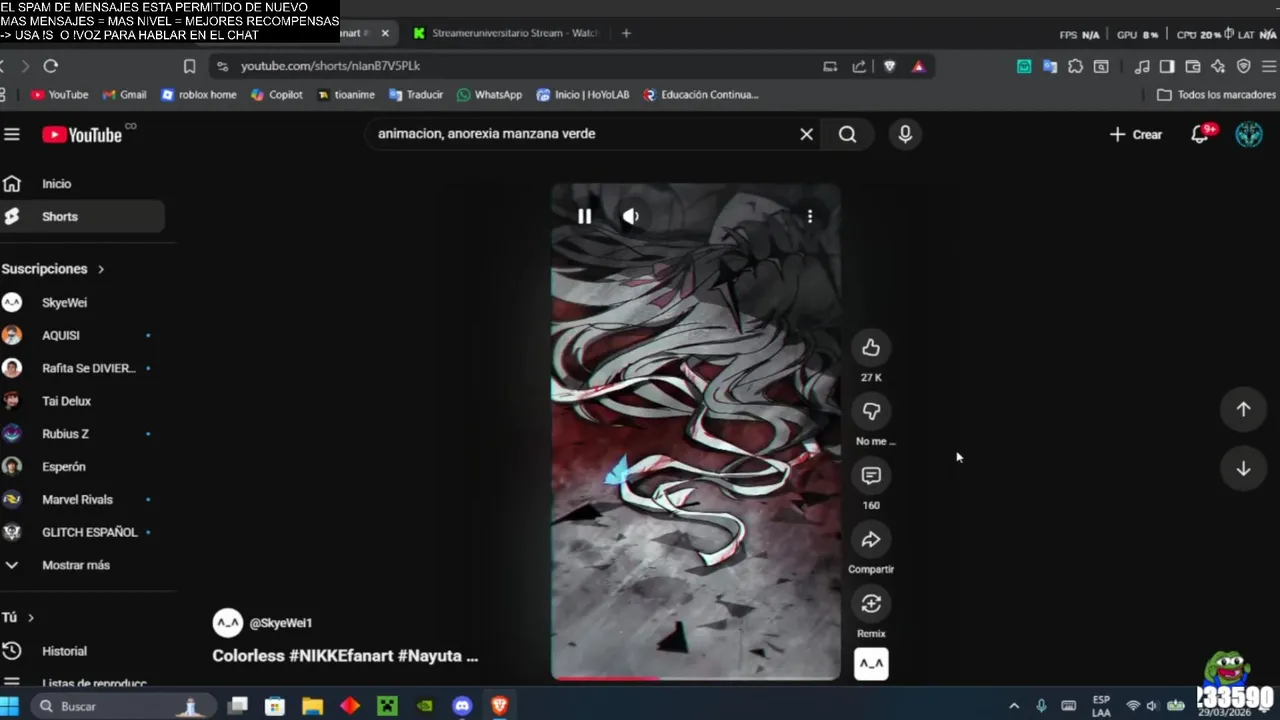Open the SkyeWei subscription
The height and width of the screenshot is (720, 1280).
(x=64, y=303)
